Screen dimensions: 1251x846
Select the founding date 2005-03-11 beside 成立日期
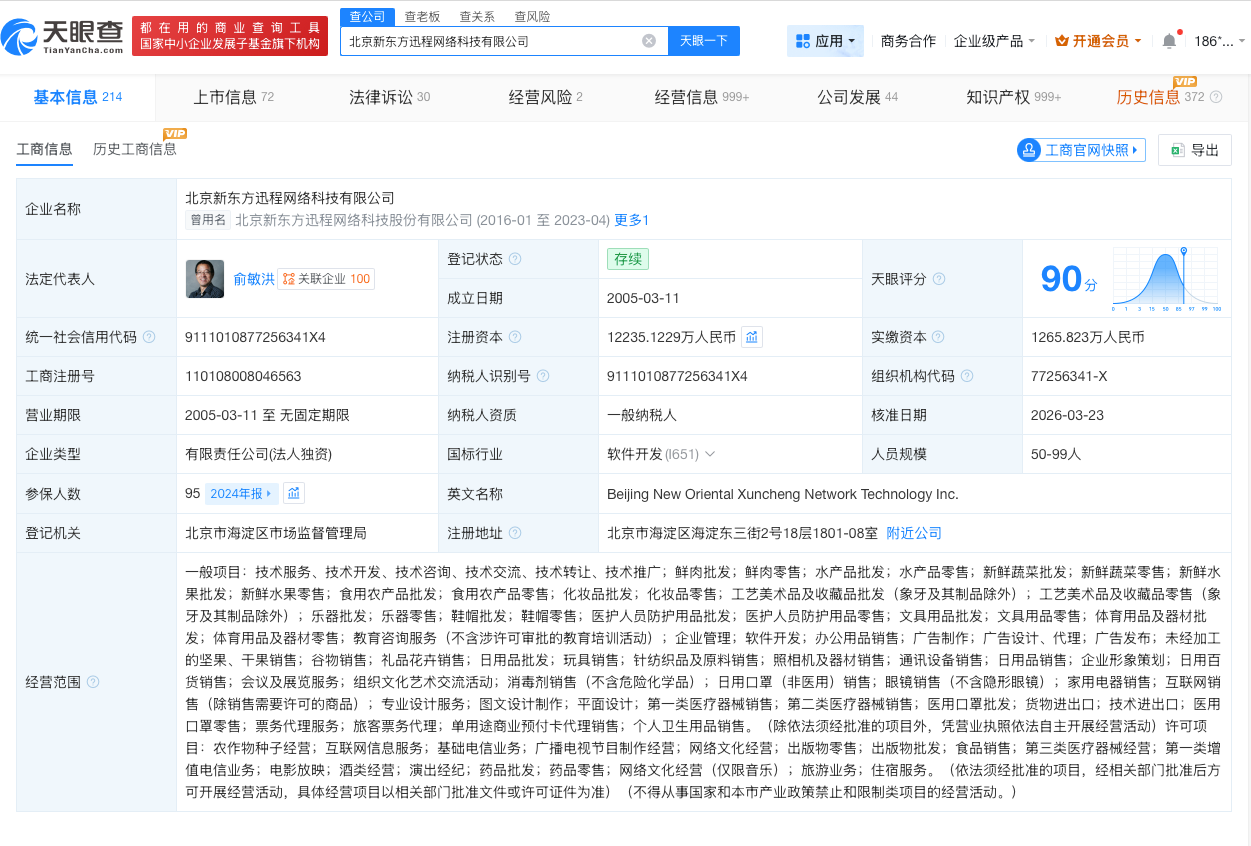pyautogui.click(x=643, y=298)
